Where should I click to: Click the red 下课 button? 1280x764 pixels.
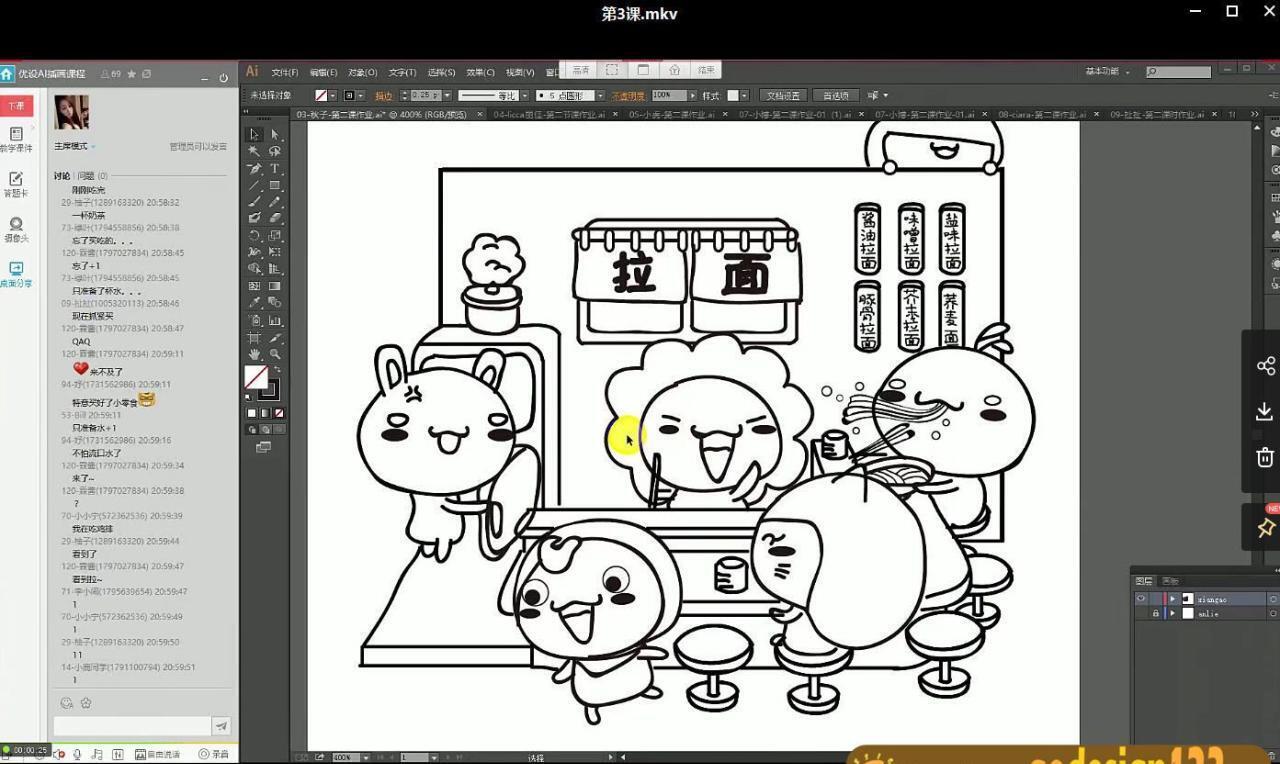point(17,106)
